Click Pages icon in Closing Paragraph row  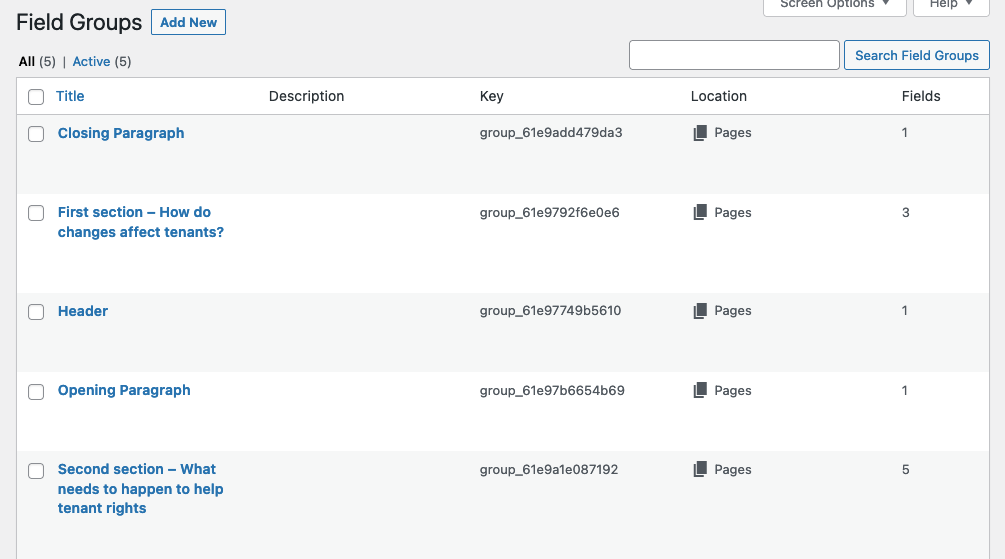tap(700, 133)
